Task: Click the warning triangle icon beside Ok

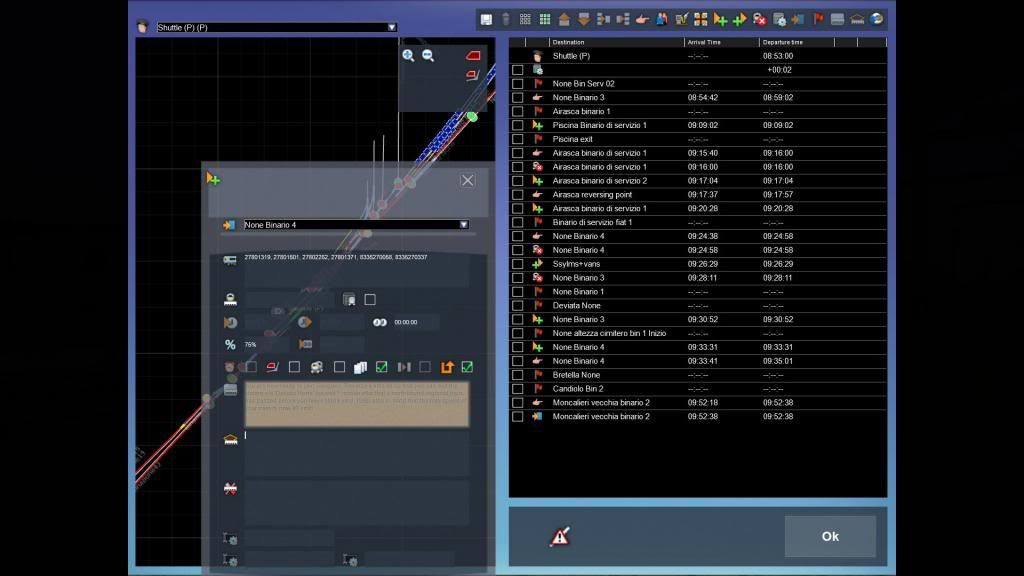Action: point(560,536)
